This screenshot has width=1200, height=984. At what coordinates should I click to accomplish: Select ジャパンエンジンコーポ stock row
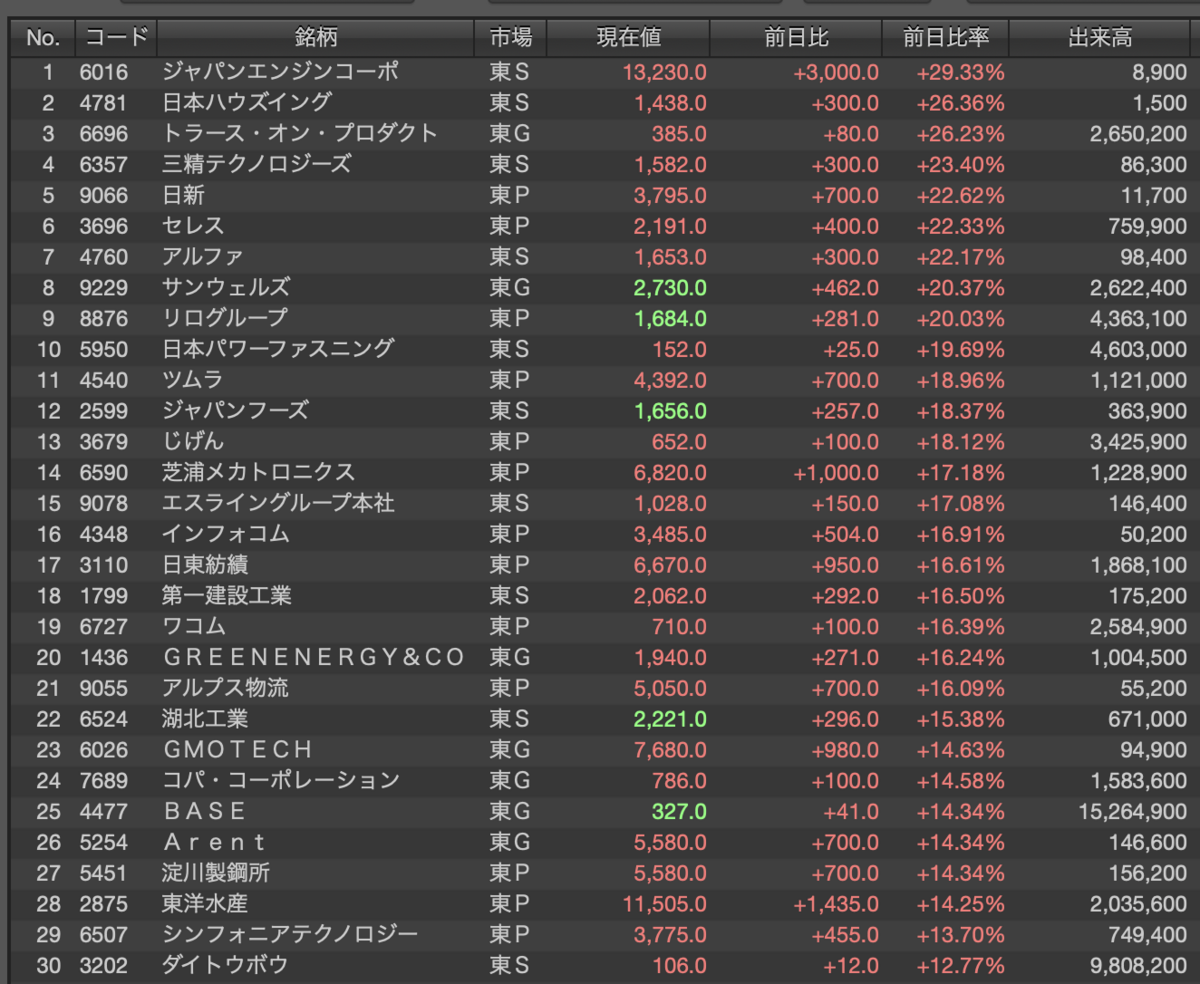coord(600,72)
